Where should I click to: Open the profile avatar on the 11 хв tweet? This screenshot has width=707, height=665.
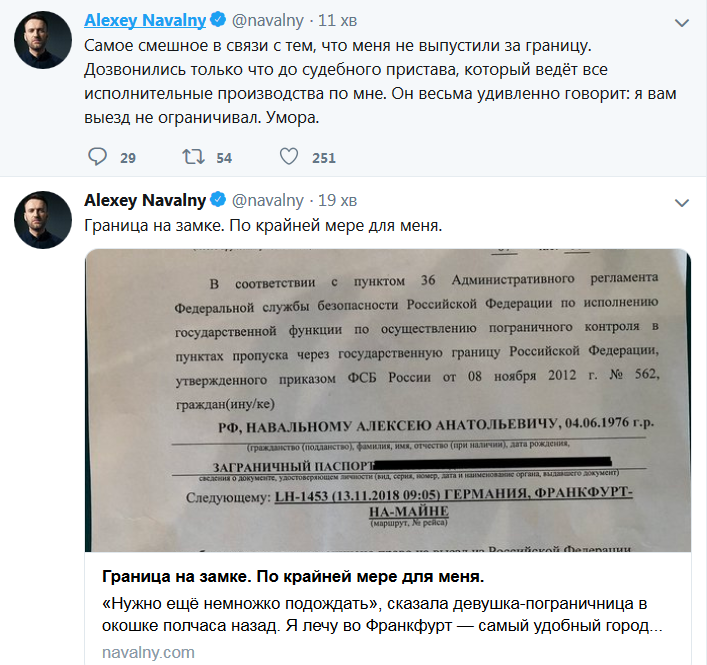pos(41,41)
